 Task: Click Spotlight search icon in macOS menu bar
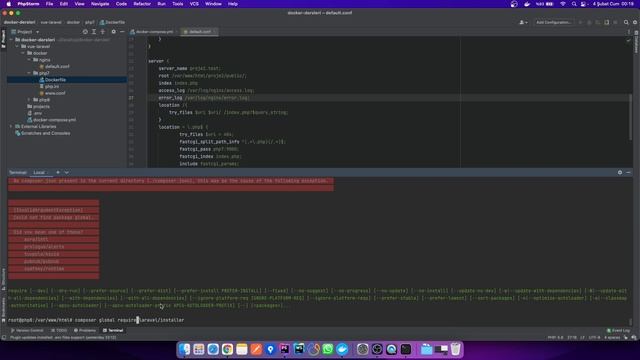click(574, 4)
